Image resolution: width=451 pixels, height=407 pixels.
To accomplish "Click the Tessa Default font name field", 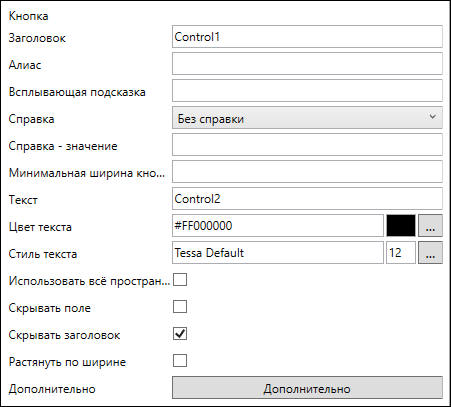I will click(278, 253).
